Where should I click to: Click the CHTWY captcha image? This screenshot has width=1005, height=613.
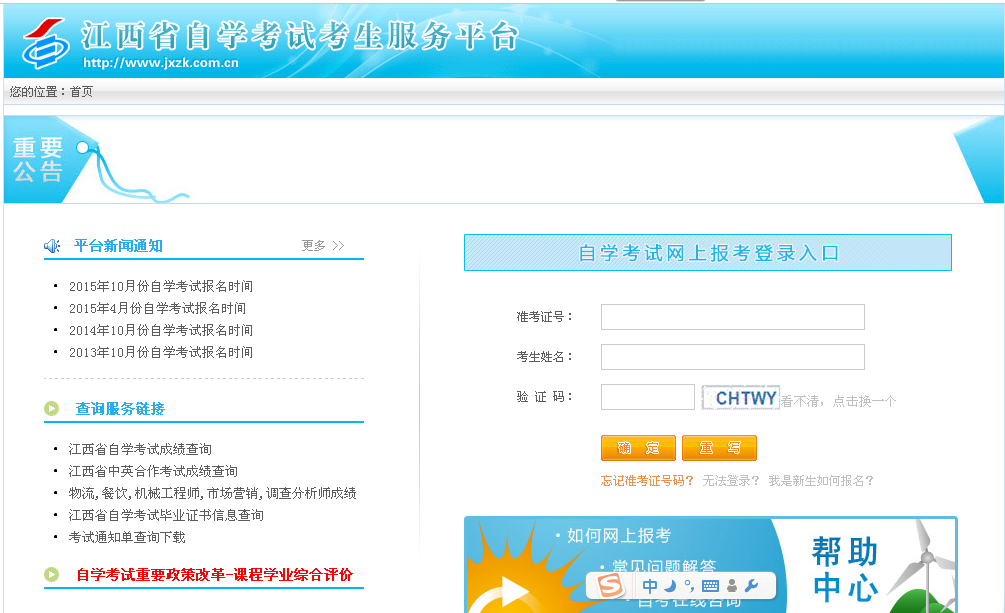click(x=740, y=398)
